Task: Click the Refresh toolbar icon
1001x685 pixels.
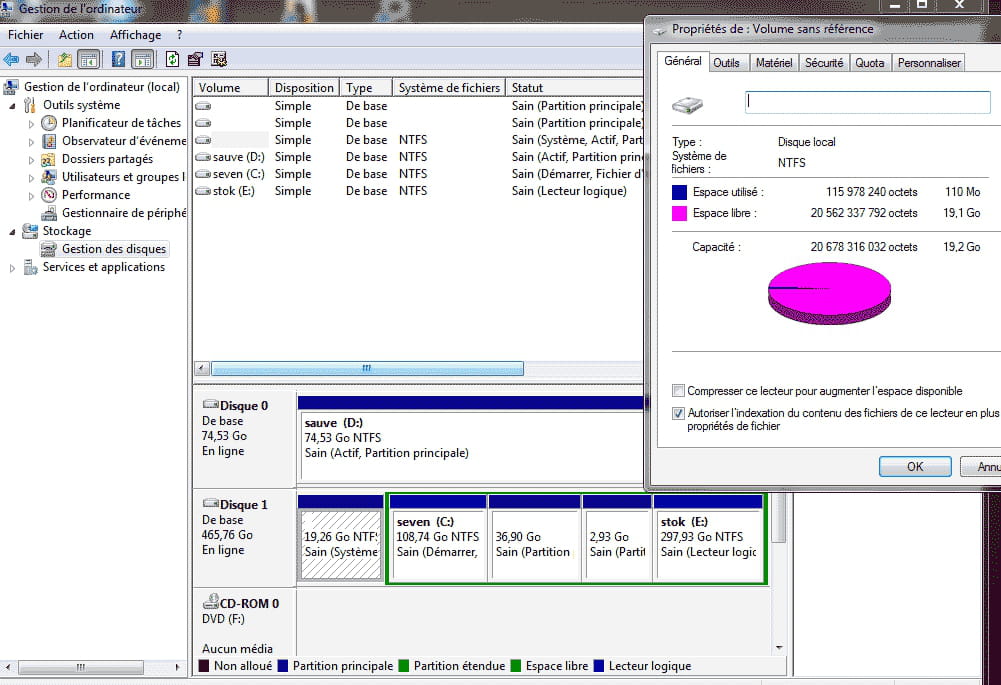Action: [172, 60]
